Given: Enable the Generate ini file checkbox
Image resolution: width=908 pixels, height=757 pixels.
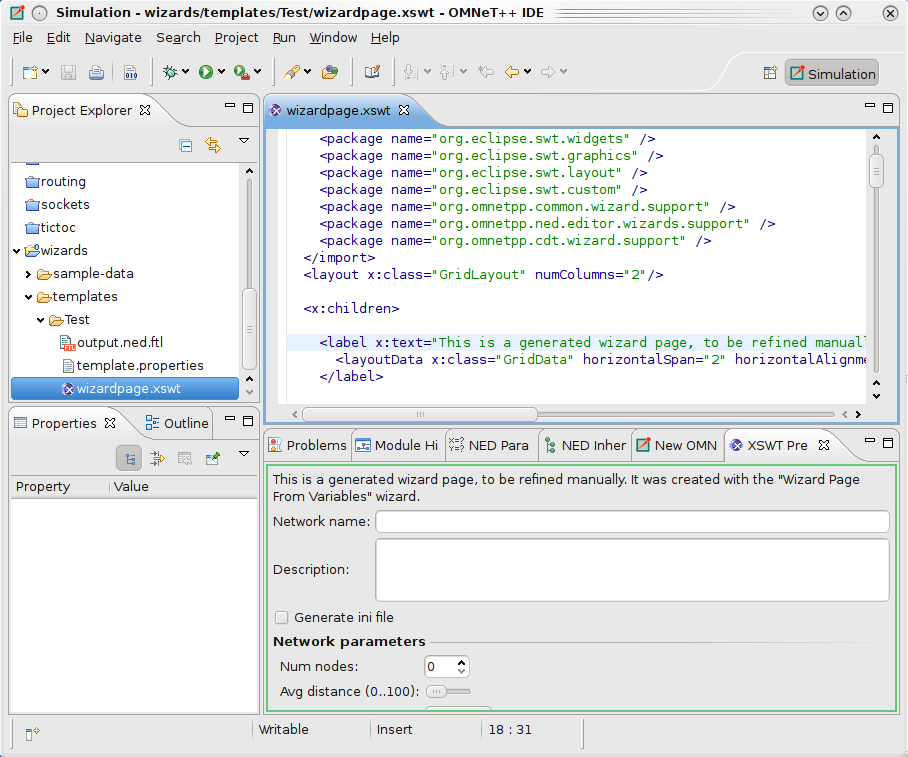Looking at the screenshot, I should click(281, 617).
